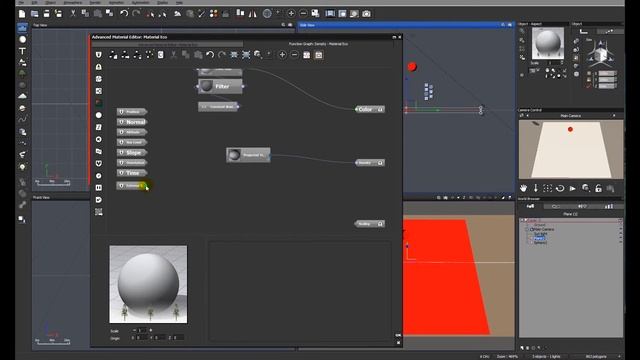640x360 pixels.
Task: Click the Copy icon in main toolbar
Action: click(x=85, y=13)
